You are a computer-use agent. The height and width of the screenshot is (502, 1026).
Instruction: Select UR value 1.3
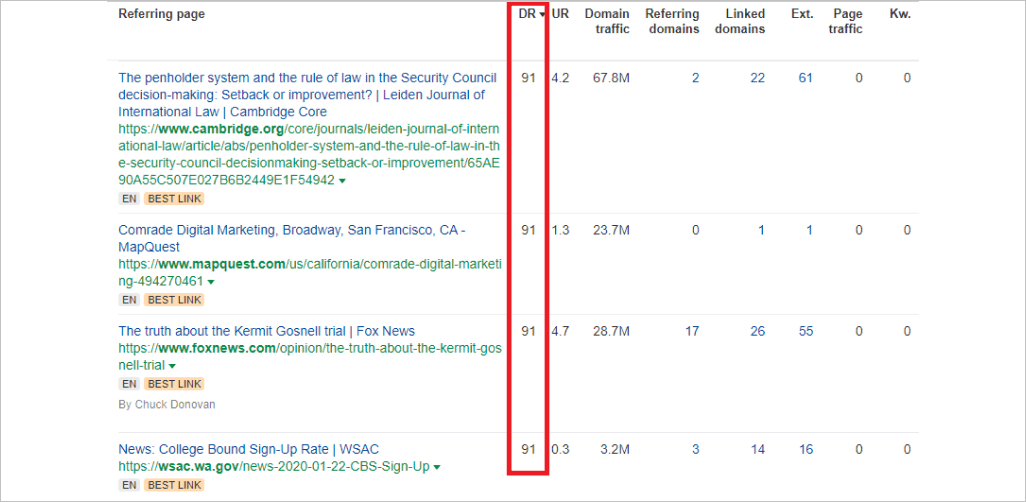point(560,230)
